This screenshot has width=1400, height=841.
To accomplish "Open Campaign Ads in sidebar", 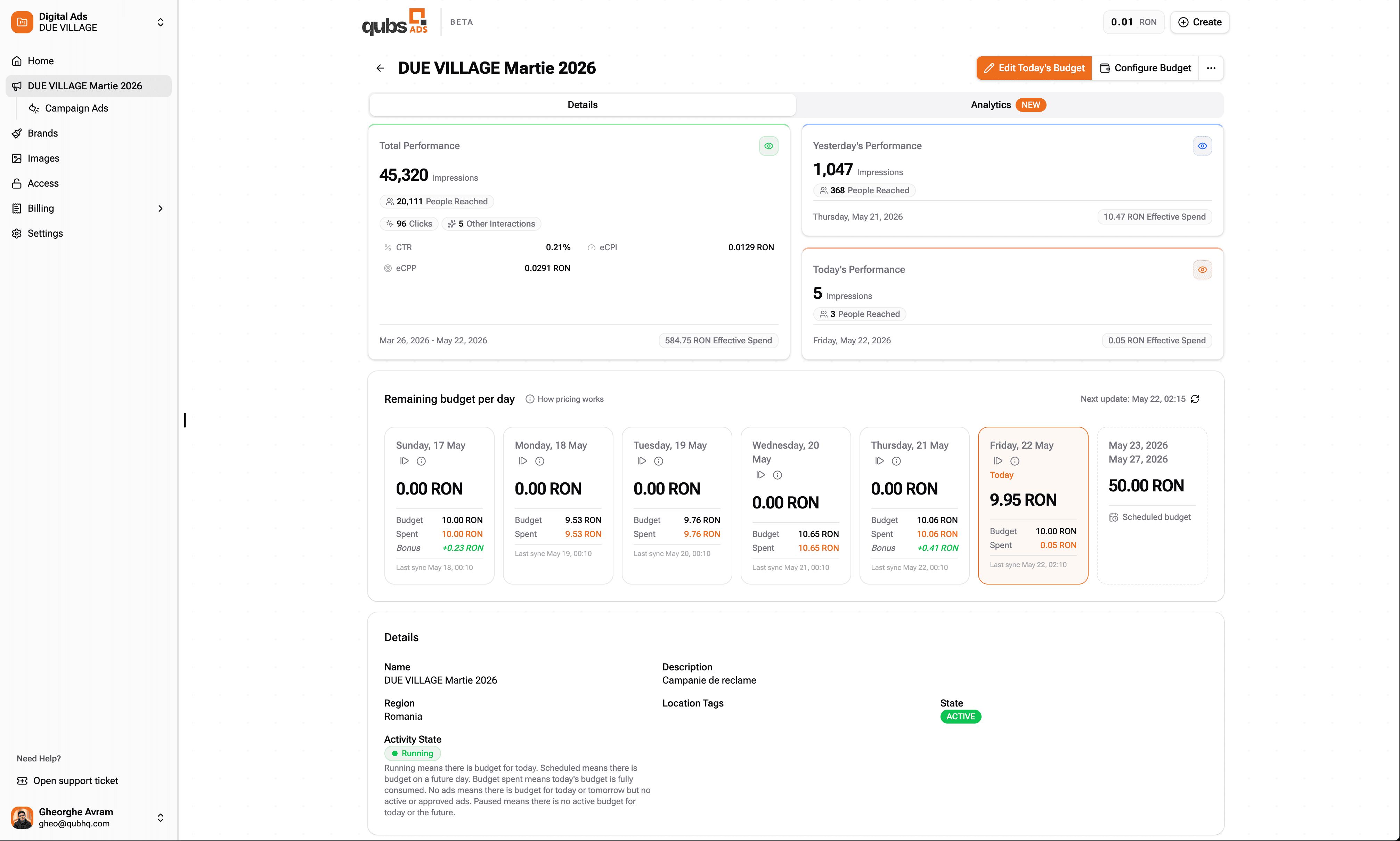I will pyautogui.click(x=96, y=108).
